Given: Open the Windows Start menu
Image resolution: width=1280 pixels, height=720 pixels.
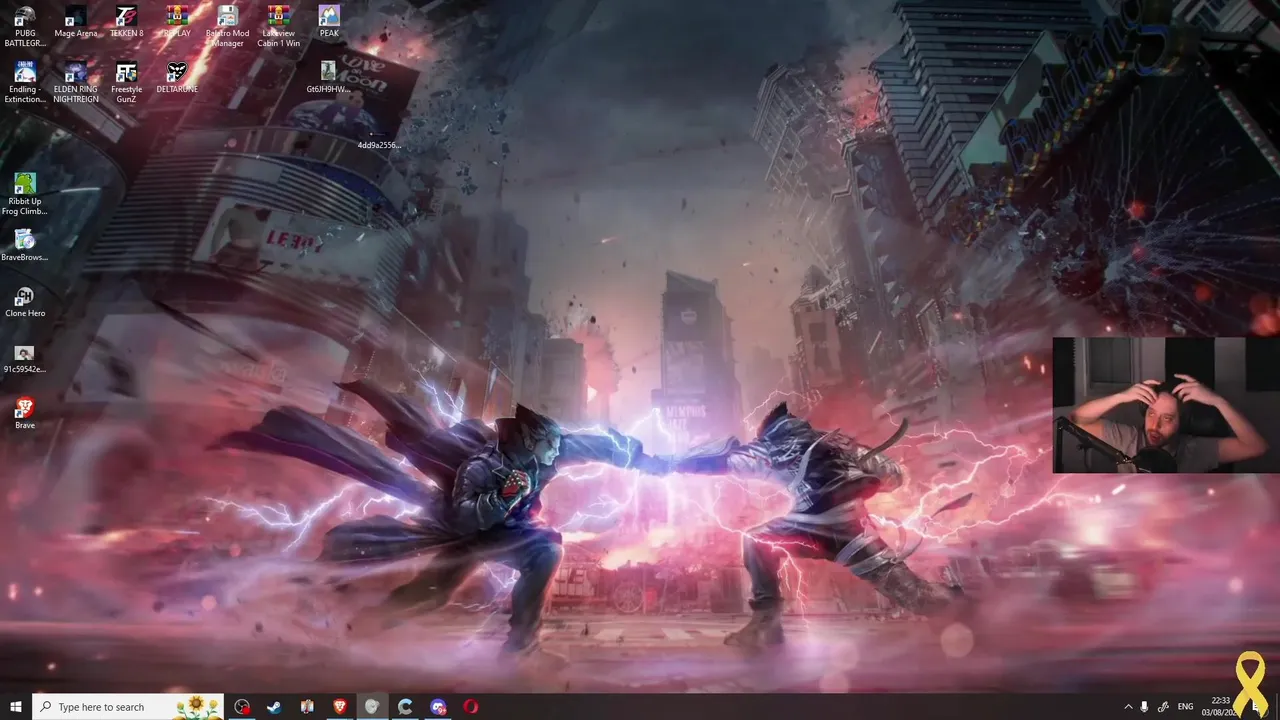Looking at the screenshot, I should point(16,707).
